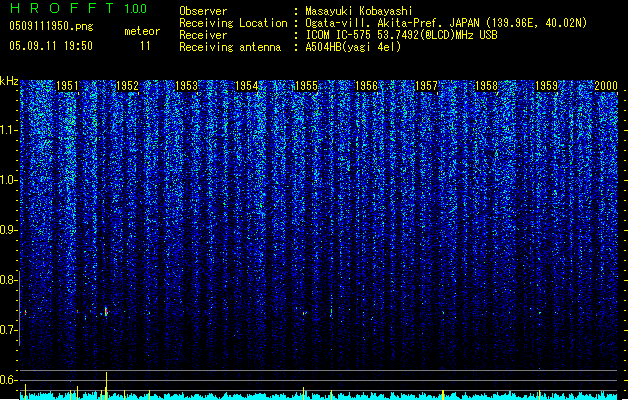The image size is (629, 400).
Task: Click the 0.7 kHz axis tick label
Action: tap(9, 330)
